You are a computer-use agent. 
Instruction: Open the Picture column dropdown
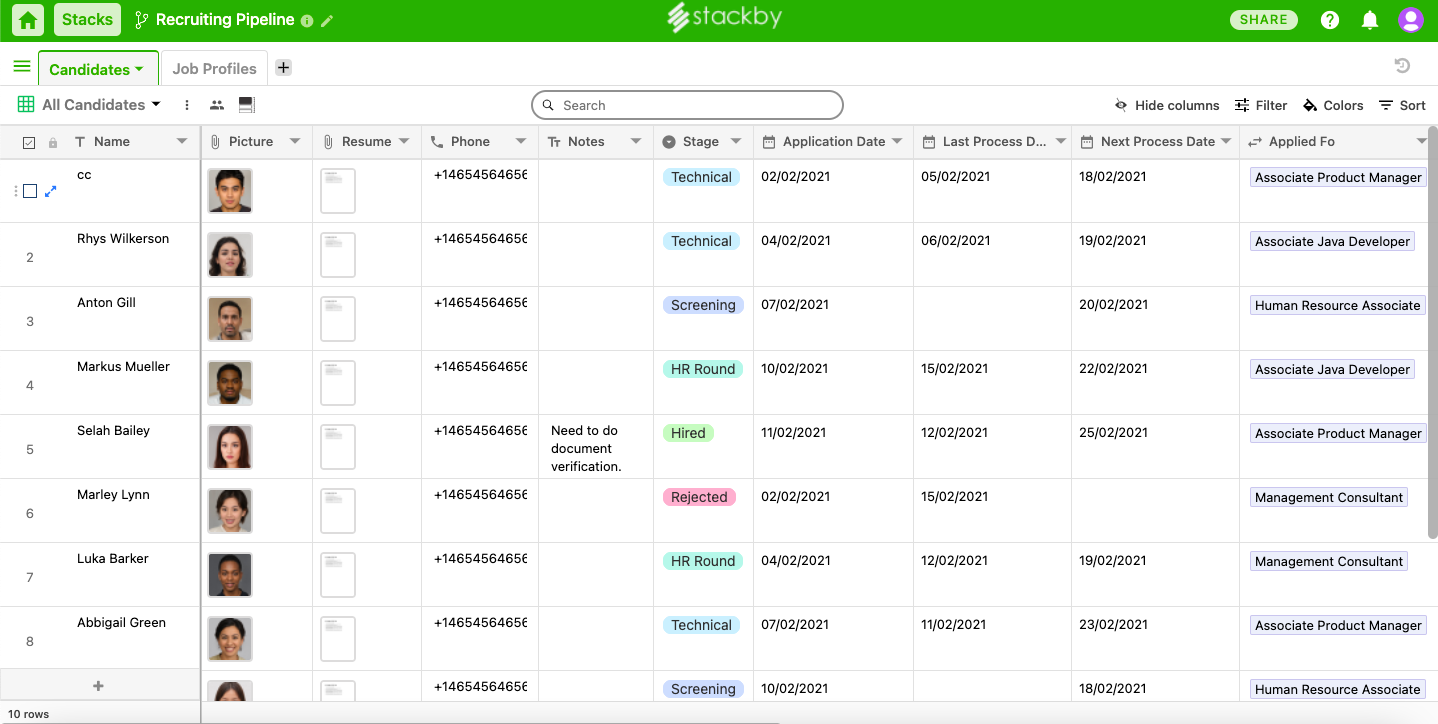click(295, 142)
